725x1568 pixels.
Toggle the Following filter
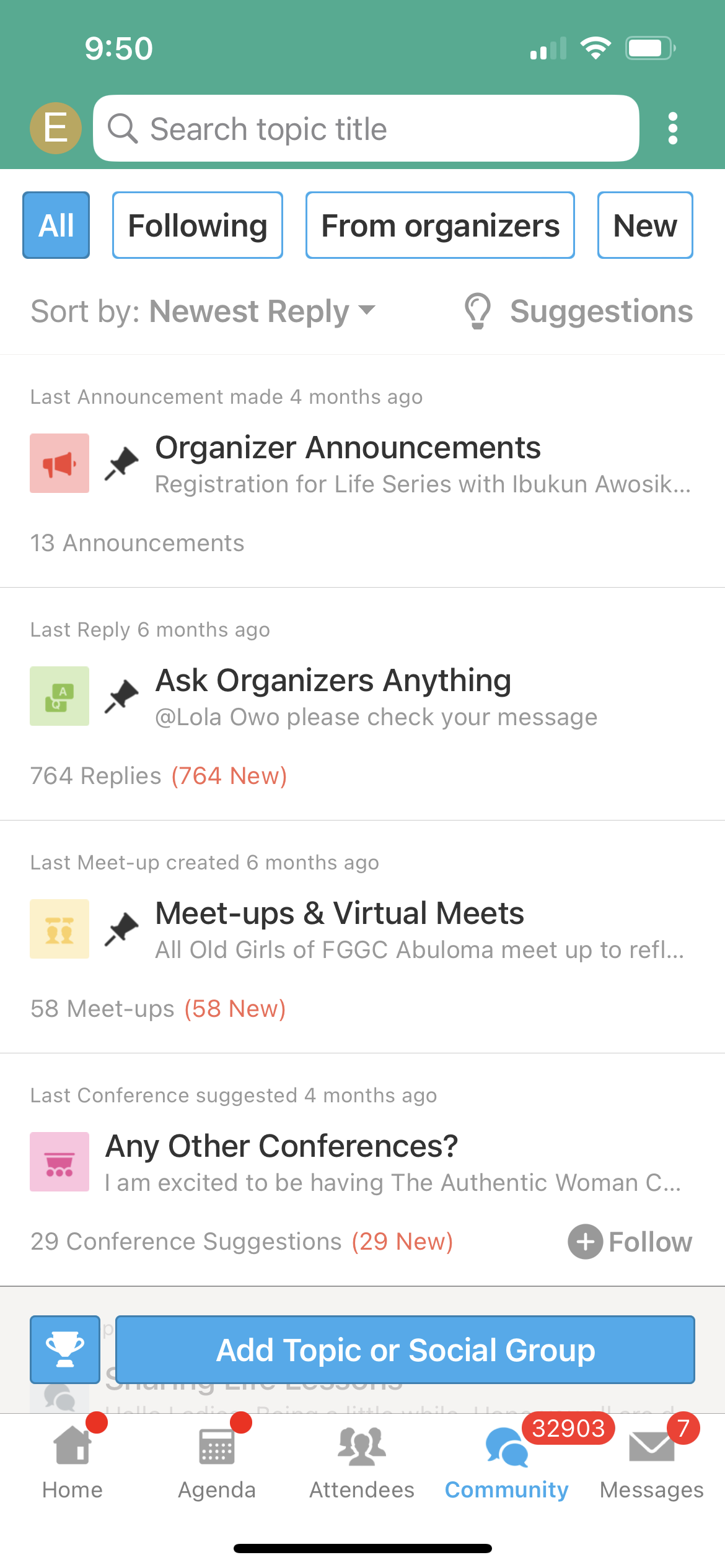click(198, 225)
